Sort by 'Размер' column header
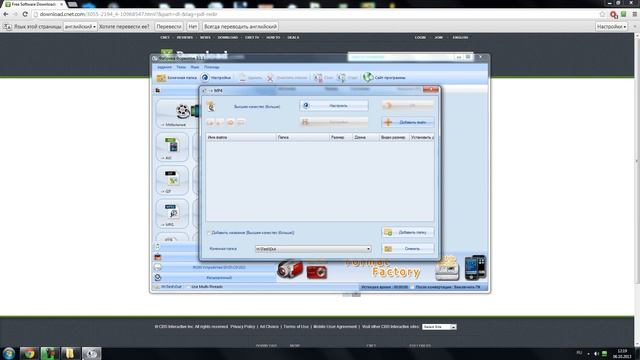This screenshot has width=640, height=360. click(x=341, y=138)
